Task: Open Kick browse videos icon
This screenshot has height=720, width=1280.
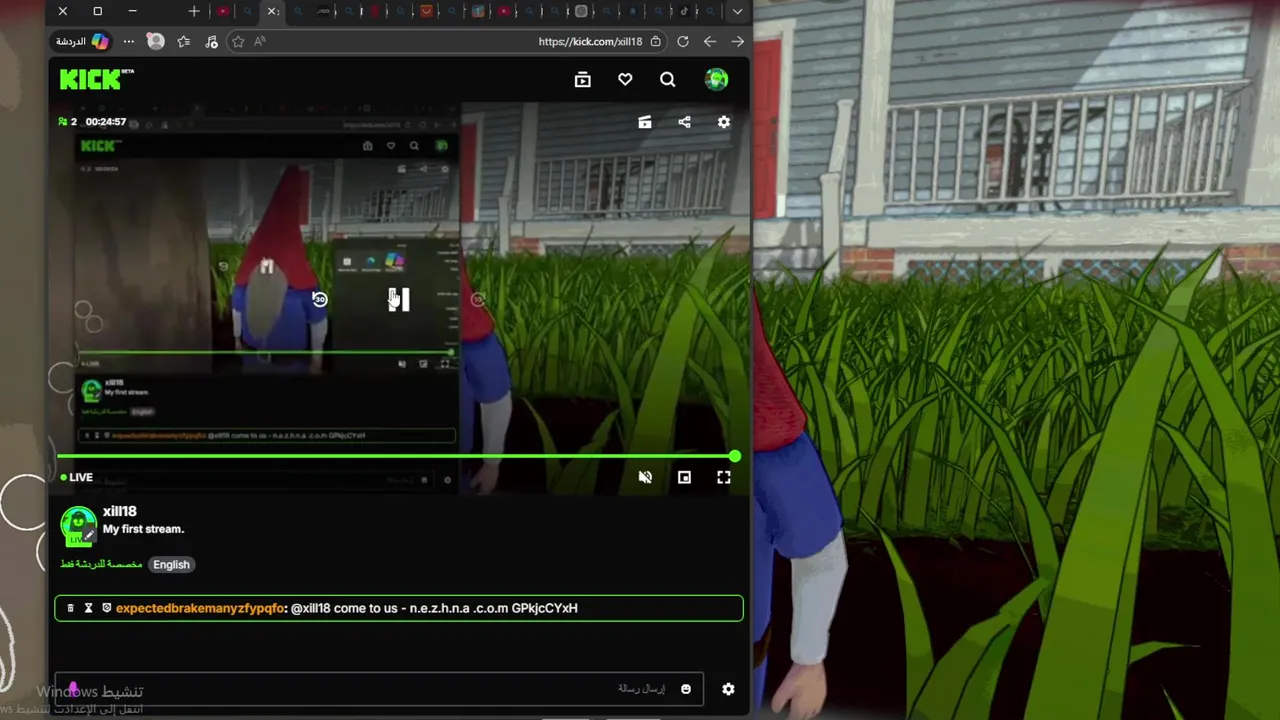Action: point(583,80)
